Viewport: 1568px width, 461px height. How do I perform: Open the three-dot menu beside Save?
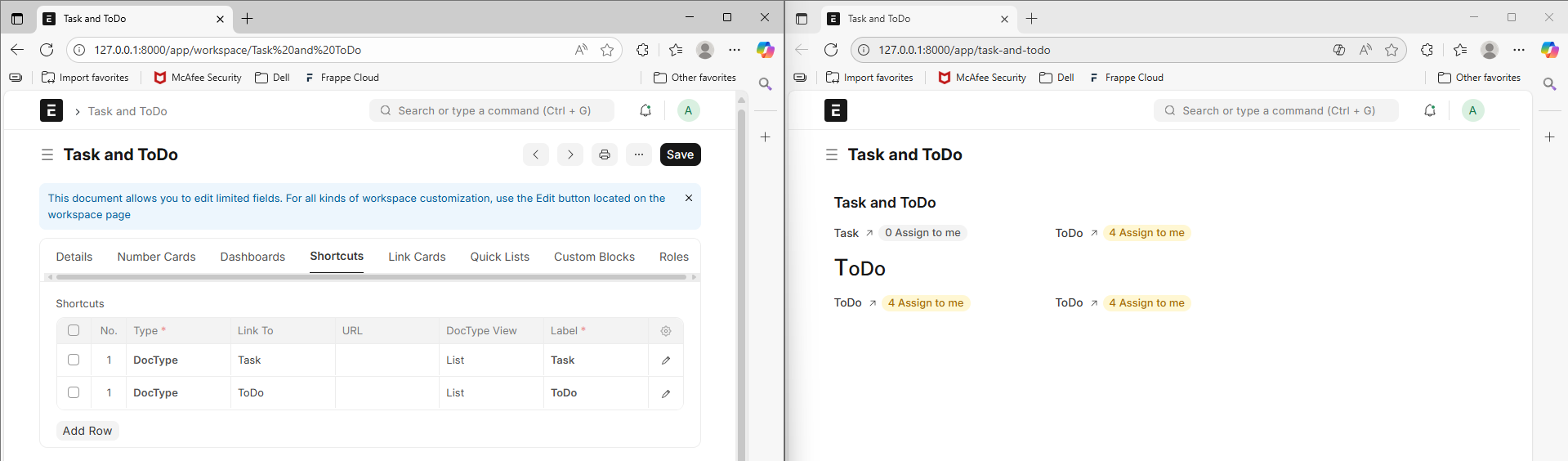(639, 154)
